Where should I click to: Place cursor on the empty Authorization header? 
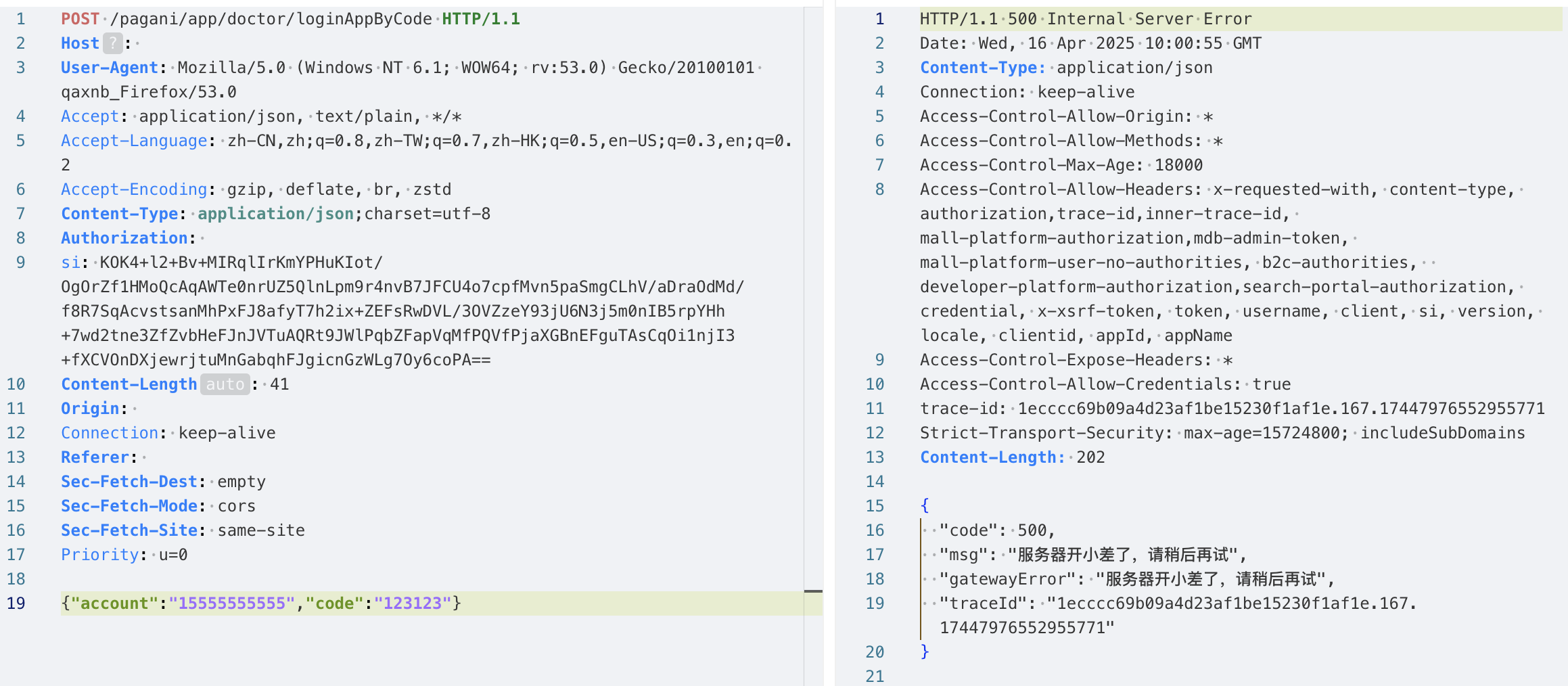(x=203, y=238)
